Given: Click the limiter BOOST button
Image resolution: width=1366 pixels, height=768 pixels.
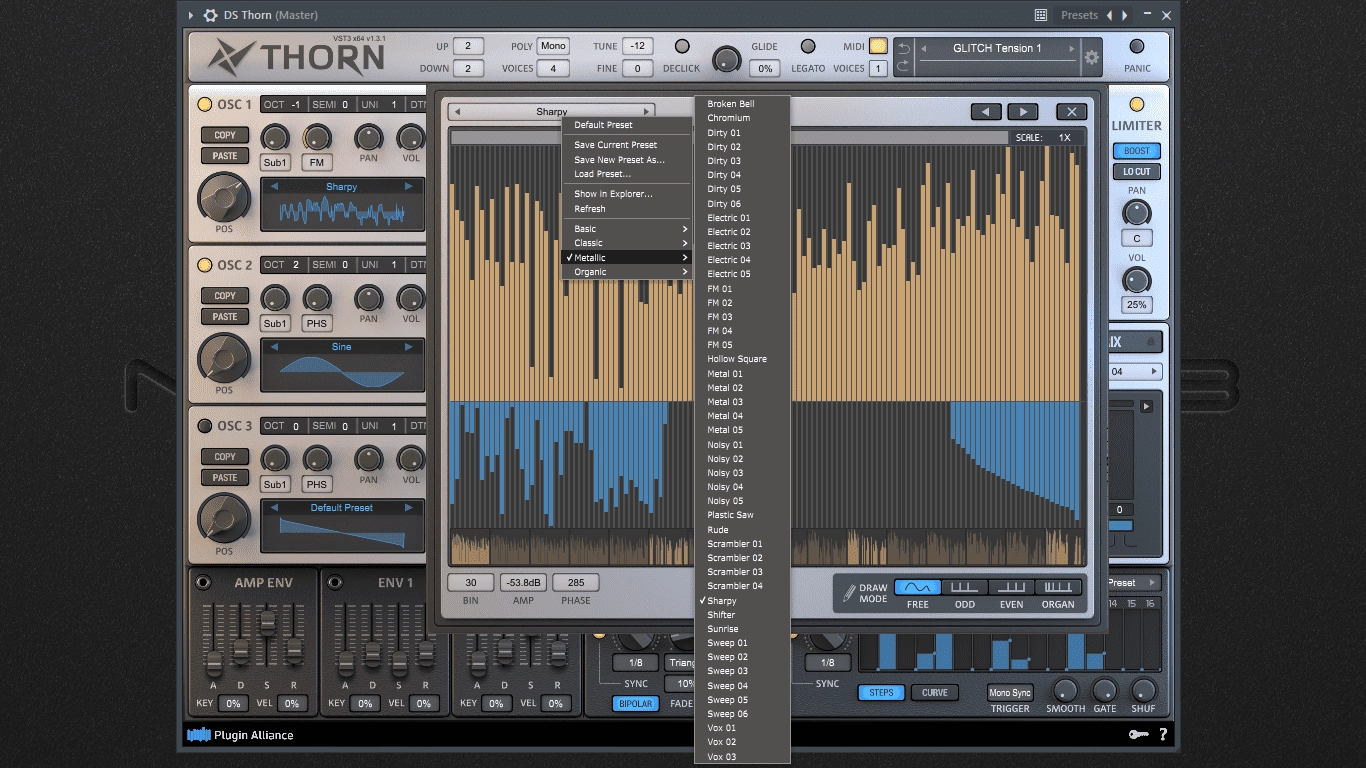Looking at the screenshot, I should (1136, 151).
